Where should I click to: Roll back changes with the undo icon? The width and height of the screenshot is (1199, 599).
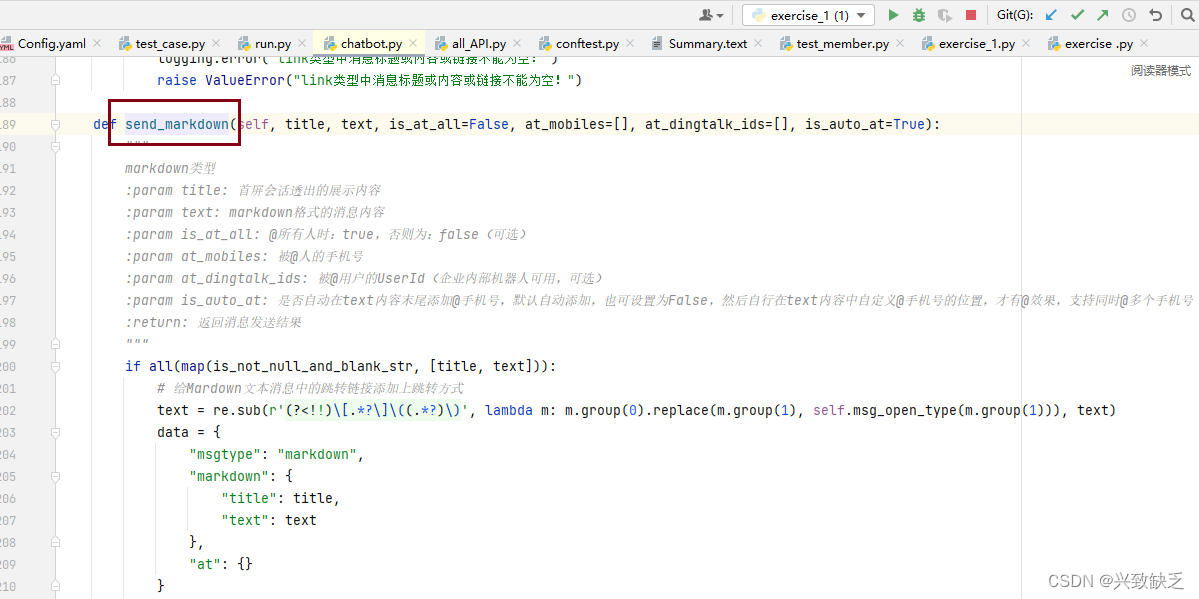[1155, 15]
